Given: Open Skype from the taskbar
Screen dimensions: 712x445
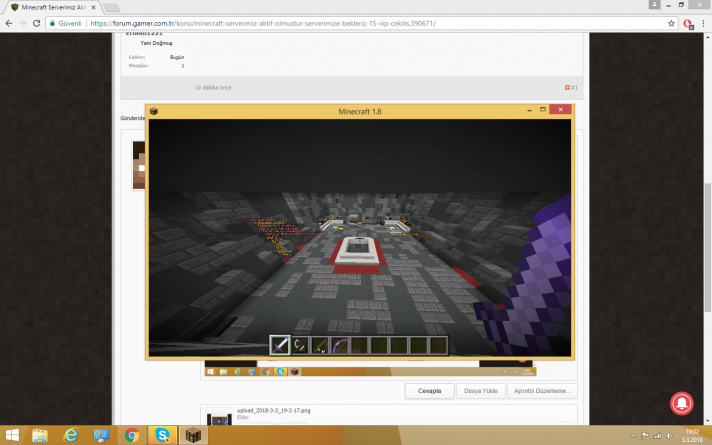Looking at the screenshot, I should pos(162,435).
